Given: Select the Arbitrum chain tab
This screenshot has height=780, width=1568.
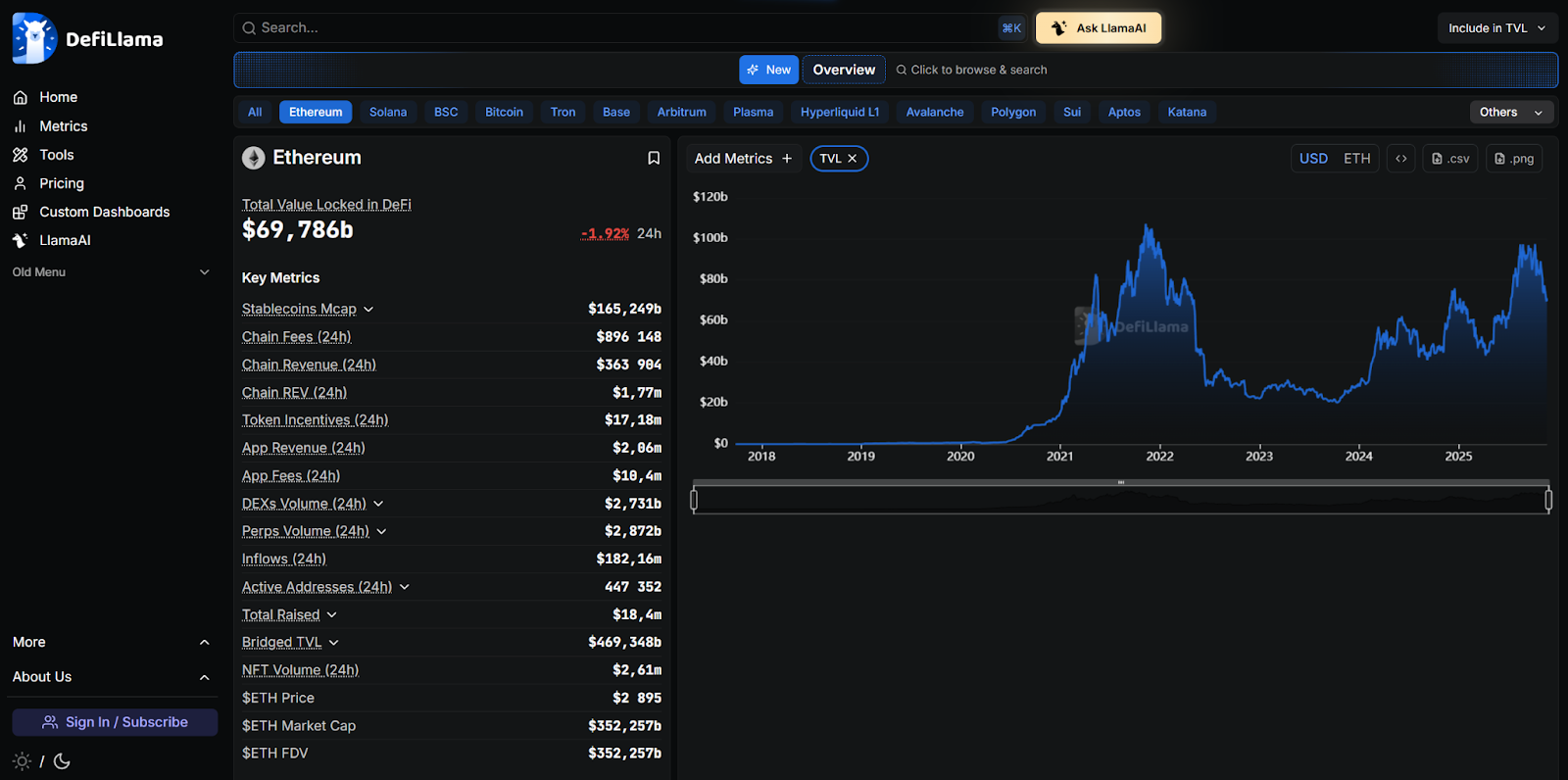Looking at the screenshot, I should [x=681, y=113].
